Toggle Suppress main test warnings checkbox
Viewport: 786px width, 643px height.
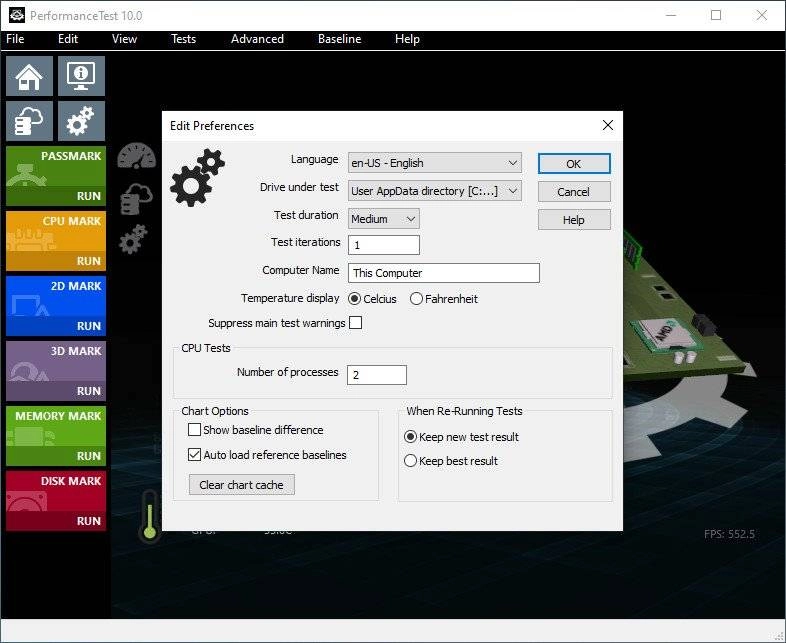[355, 322]
